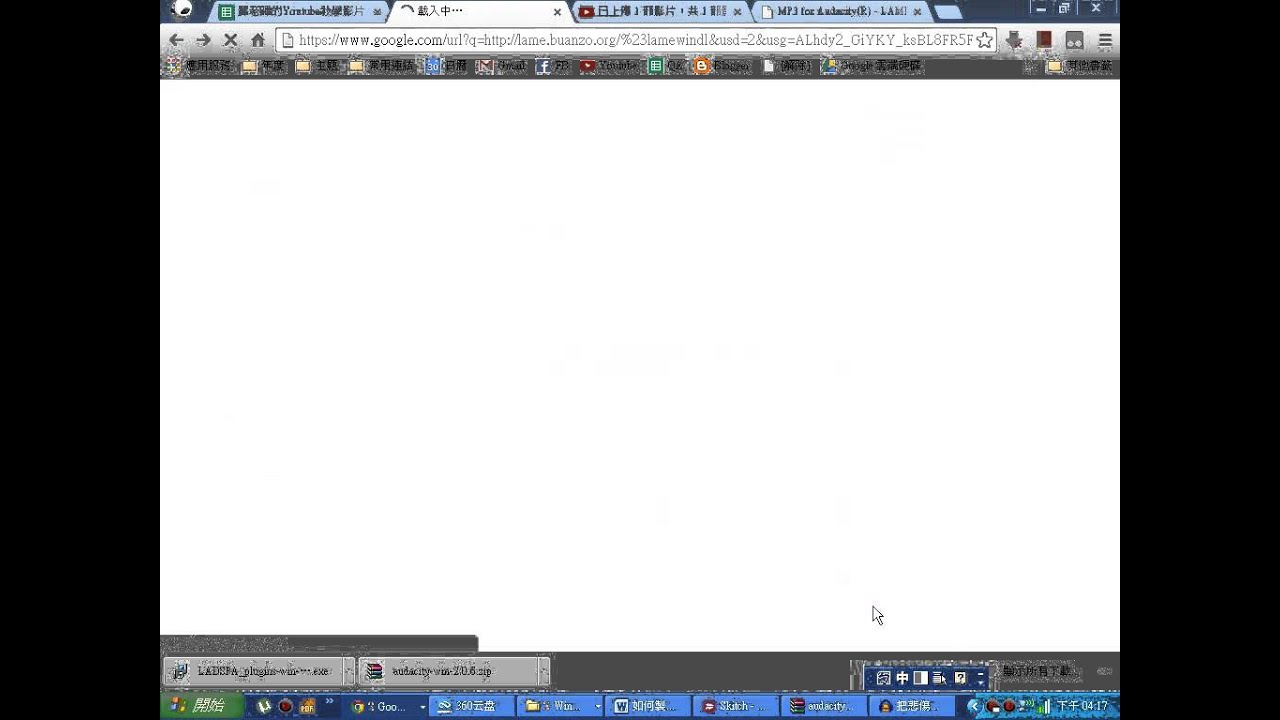Viewport: 1280px width, 720px height.
Task: Show all downloads link
Action: [1037, 671]
